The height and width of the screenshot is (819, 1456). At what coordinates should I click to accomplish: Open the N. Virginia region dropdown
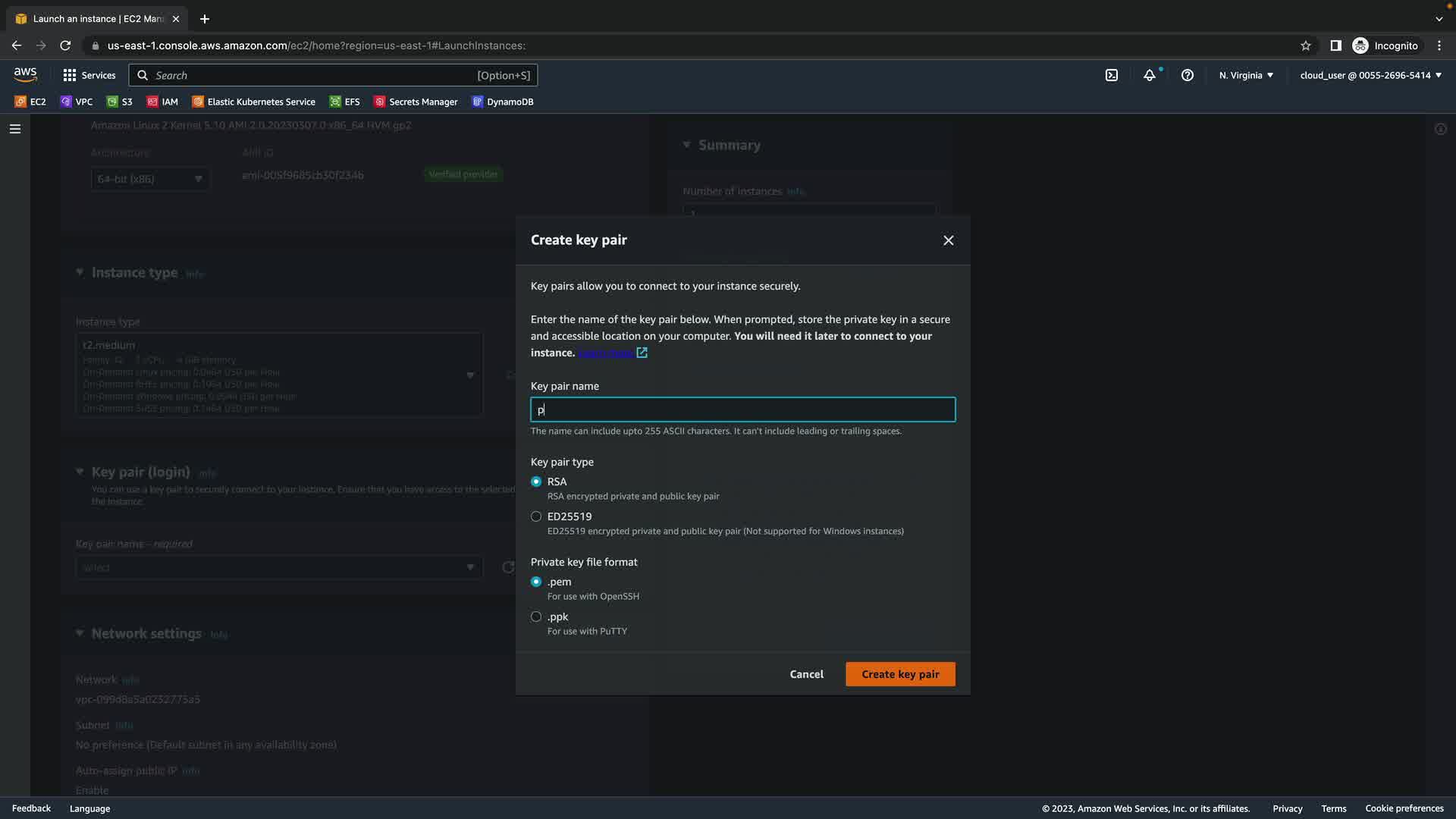point(1246,75)
